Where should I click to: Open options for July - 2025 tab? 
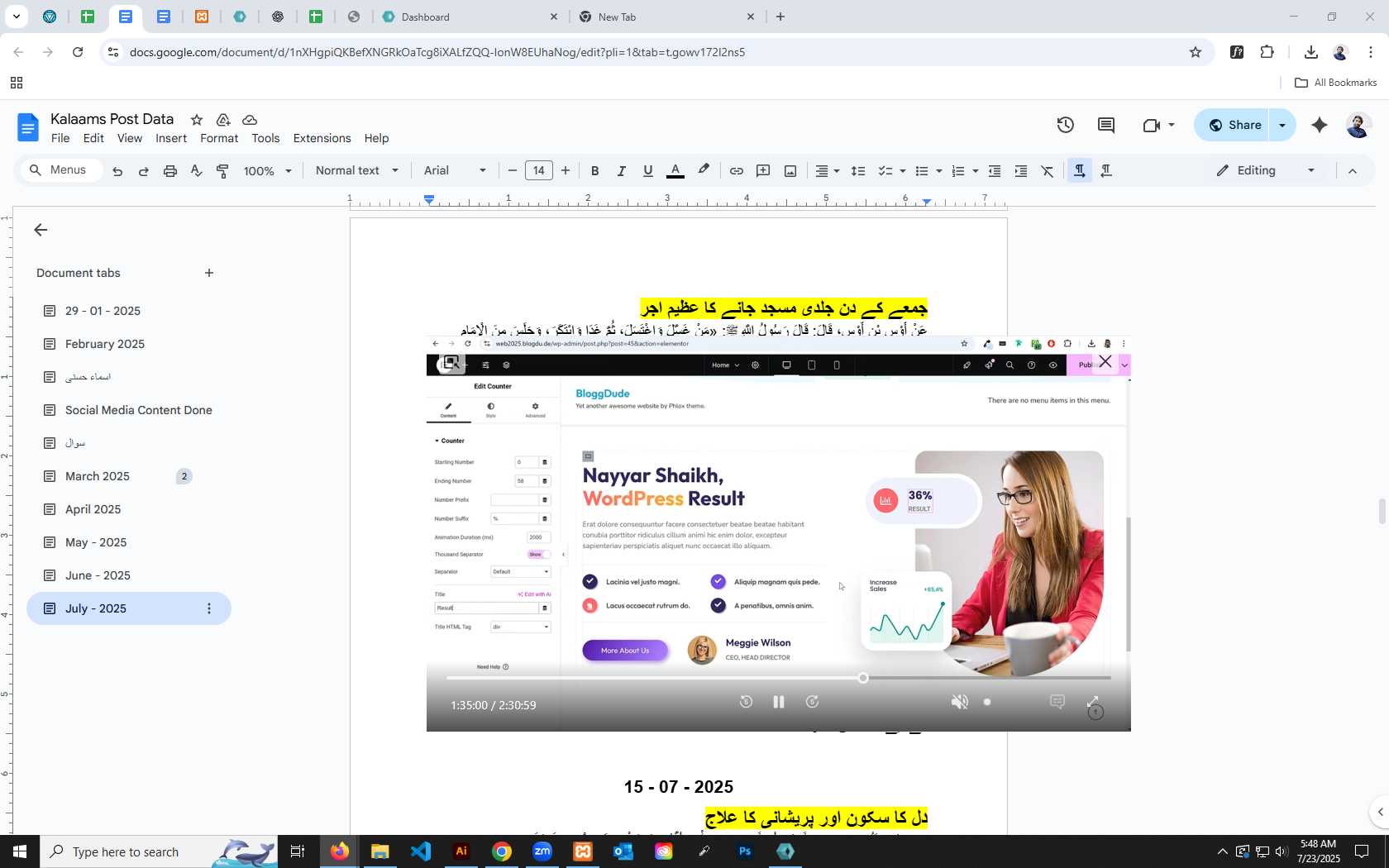(x=209, y=608)
